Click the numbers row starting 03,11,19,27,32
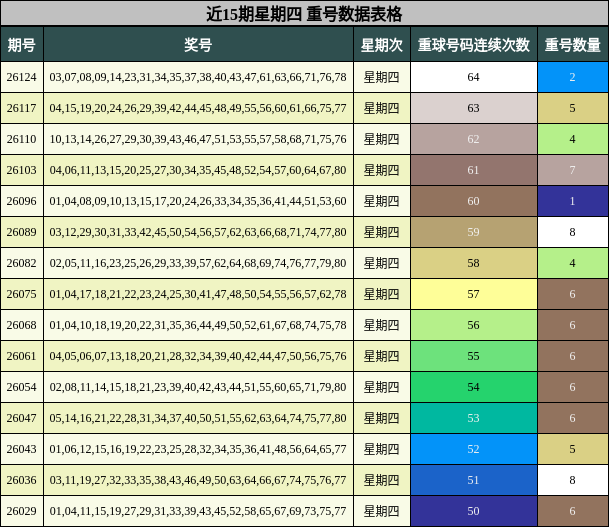Screen dimensions: 609x527 (x=198, y=480)
